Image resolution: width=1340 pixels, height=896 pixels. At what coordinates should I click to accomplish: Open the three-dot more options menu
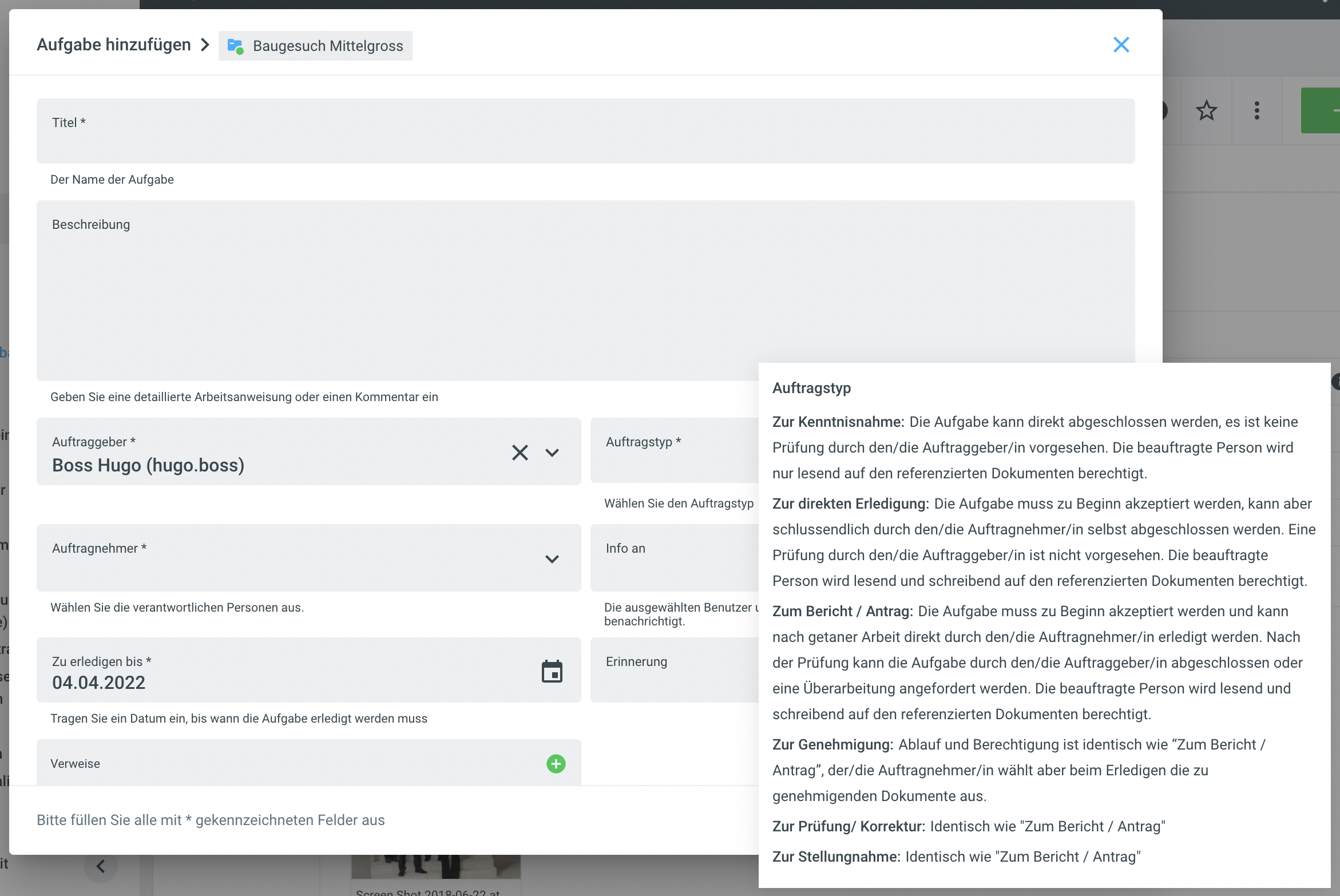[1256, 110]
